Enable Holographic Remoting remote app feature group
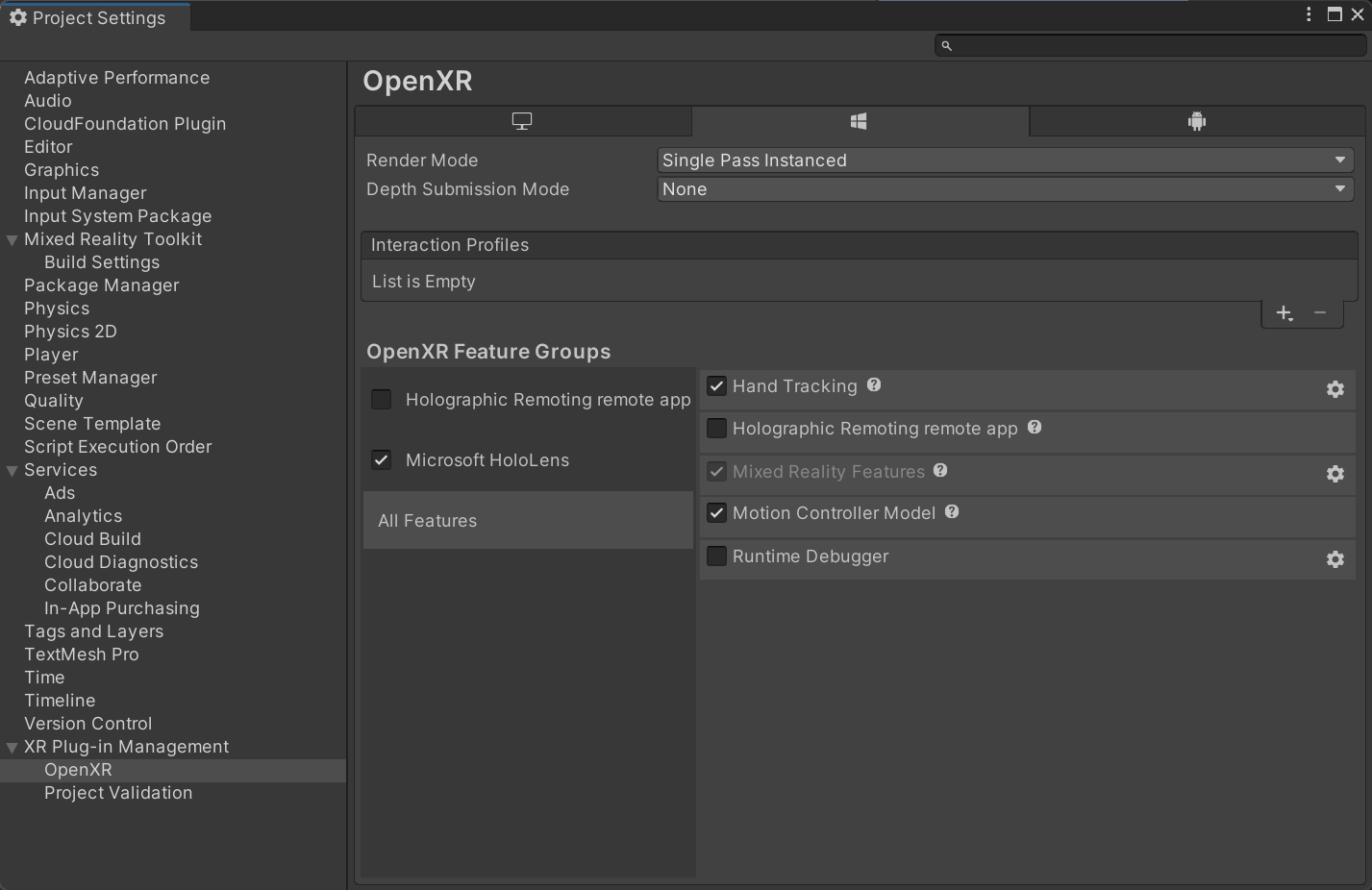 pos(382,399)
